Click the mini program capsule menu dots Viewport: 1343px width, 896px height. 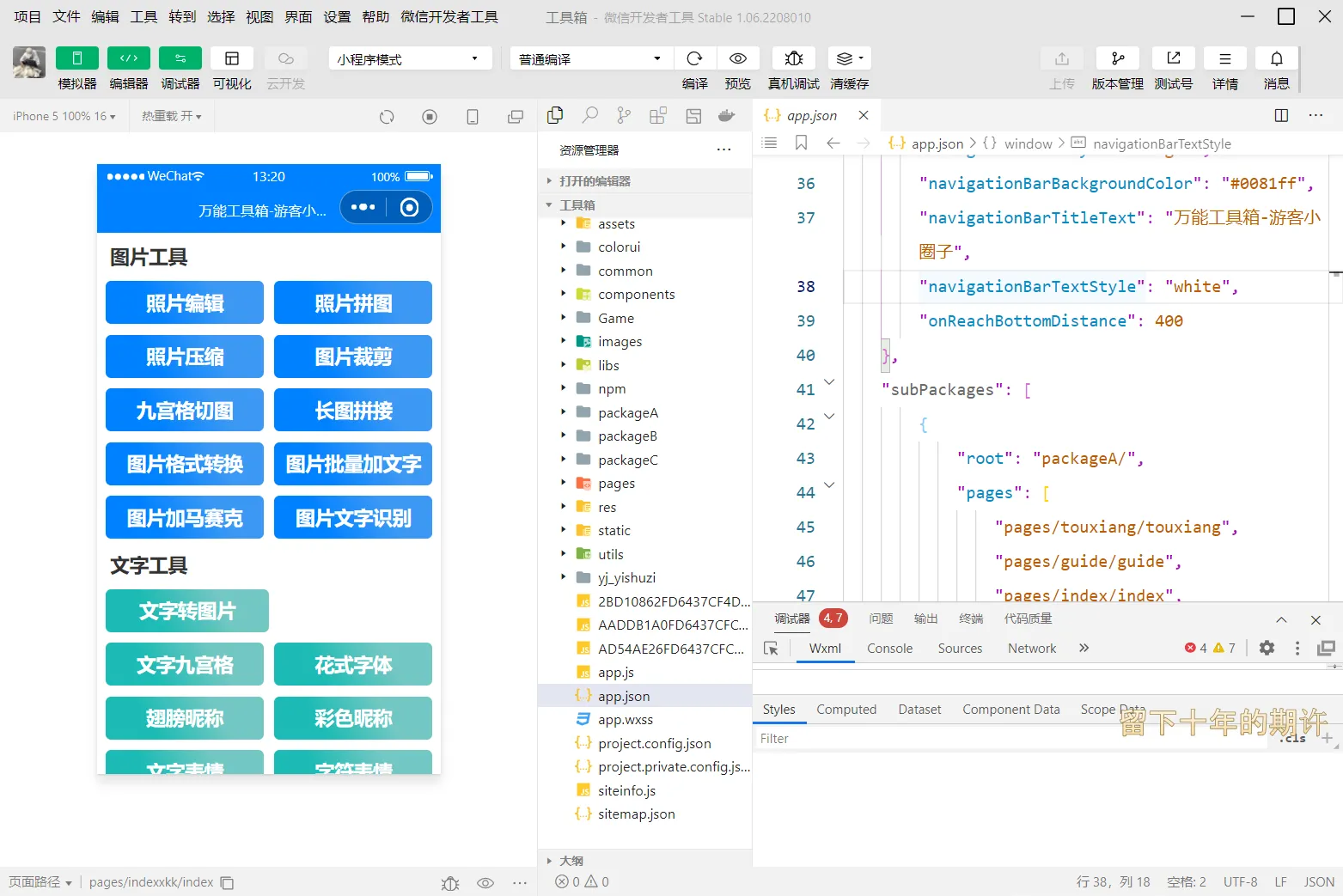[363, 207]
